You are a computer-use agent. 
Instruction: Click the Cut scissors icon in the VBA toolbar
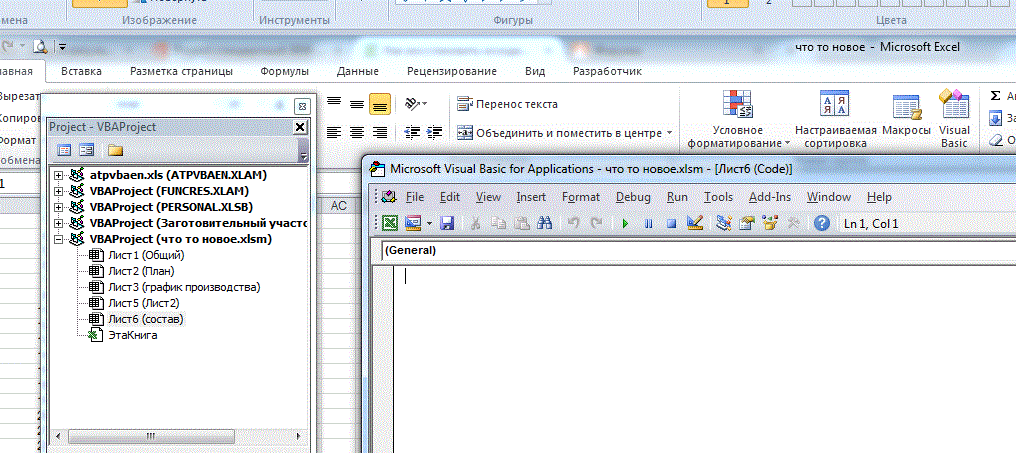click(476, 224)
